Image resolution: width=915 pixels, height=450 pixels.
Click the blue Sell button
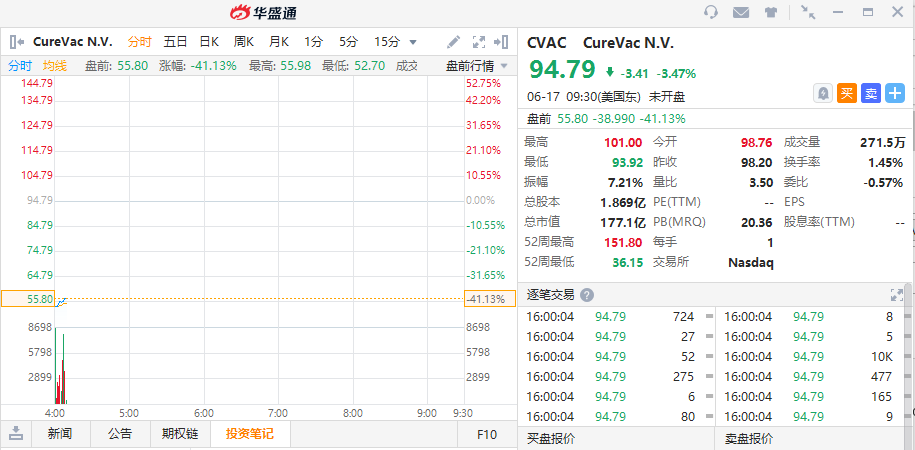871,93
